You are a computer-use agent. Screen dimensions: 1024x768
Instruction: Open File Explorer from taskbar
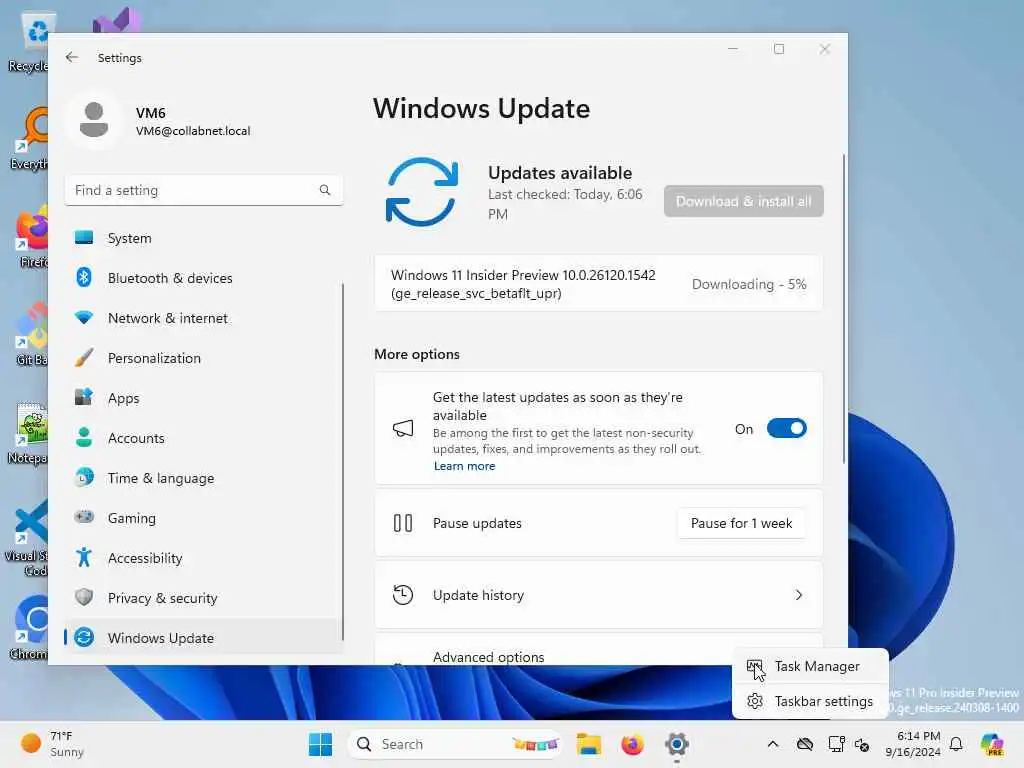[x=588, y=744]
